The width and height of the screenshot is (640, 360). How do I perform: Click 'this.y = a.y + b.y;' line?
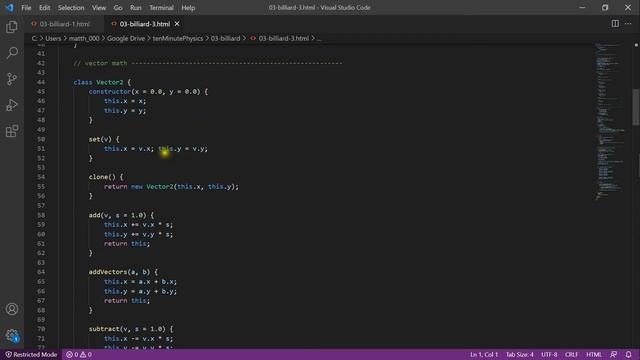[140, 291]
